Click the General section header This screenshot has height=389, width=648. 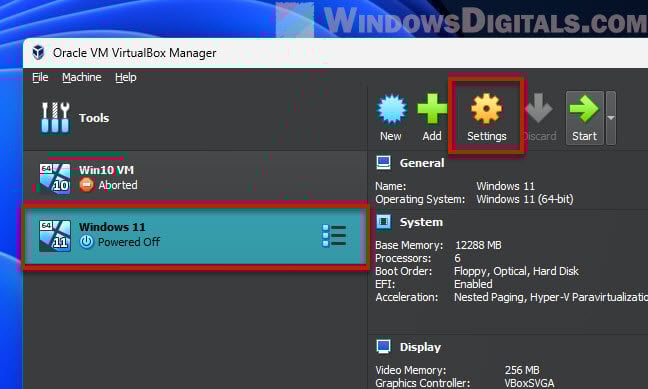[422, 163]
